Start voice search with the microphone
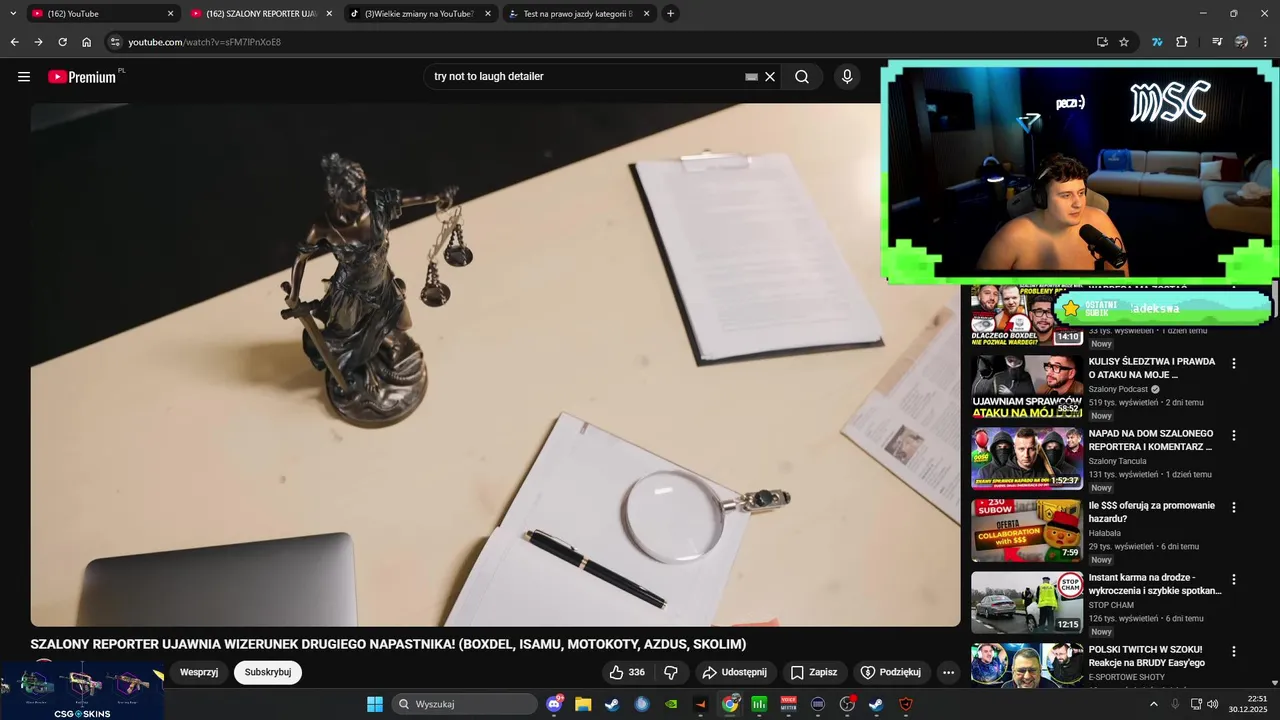The width and height of the screenshot is (1280, 720). [847, 77]
